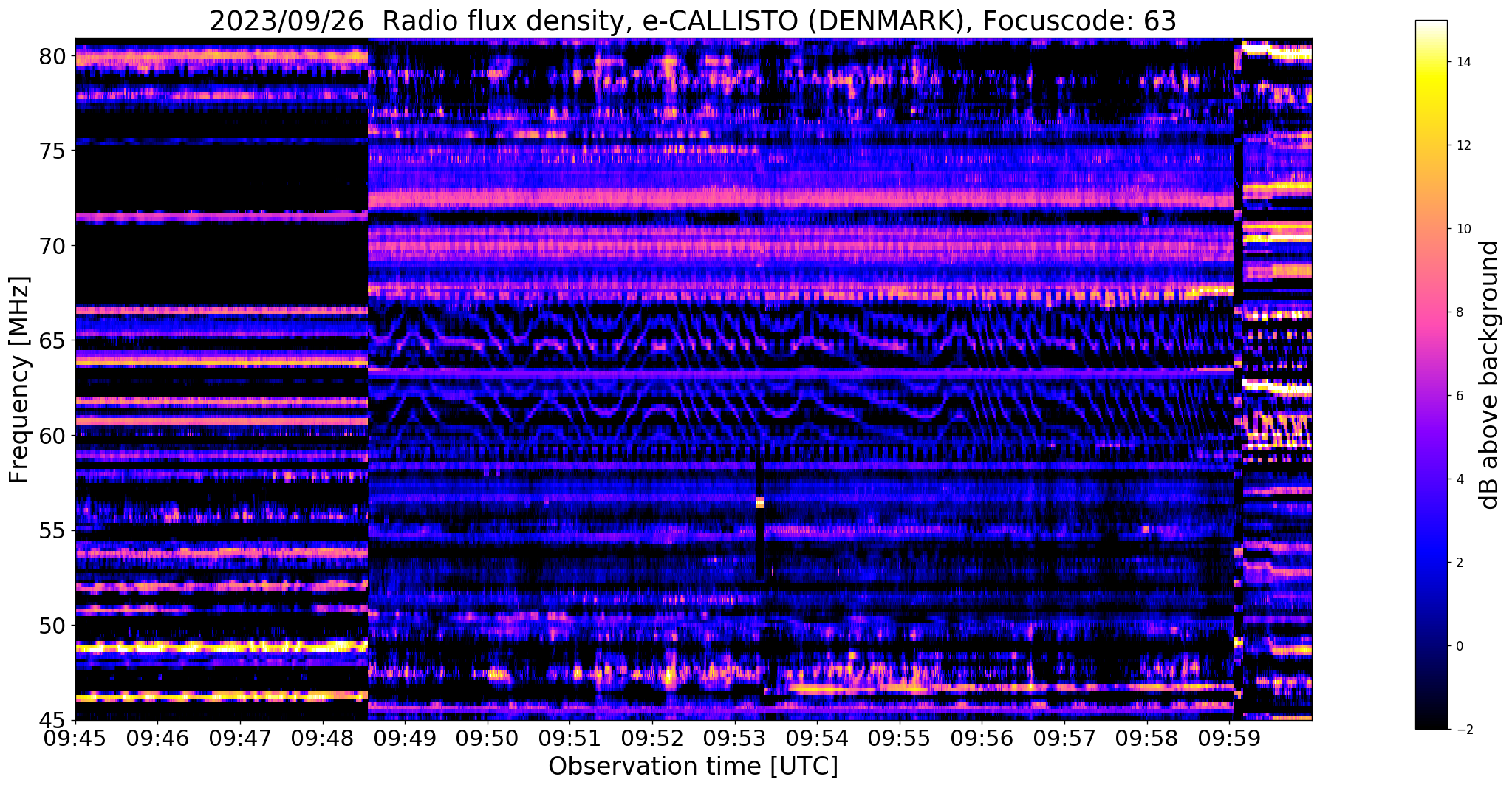Click the 09:55 time tick label
The image size is (1512, 788).
(899, 738)
